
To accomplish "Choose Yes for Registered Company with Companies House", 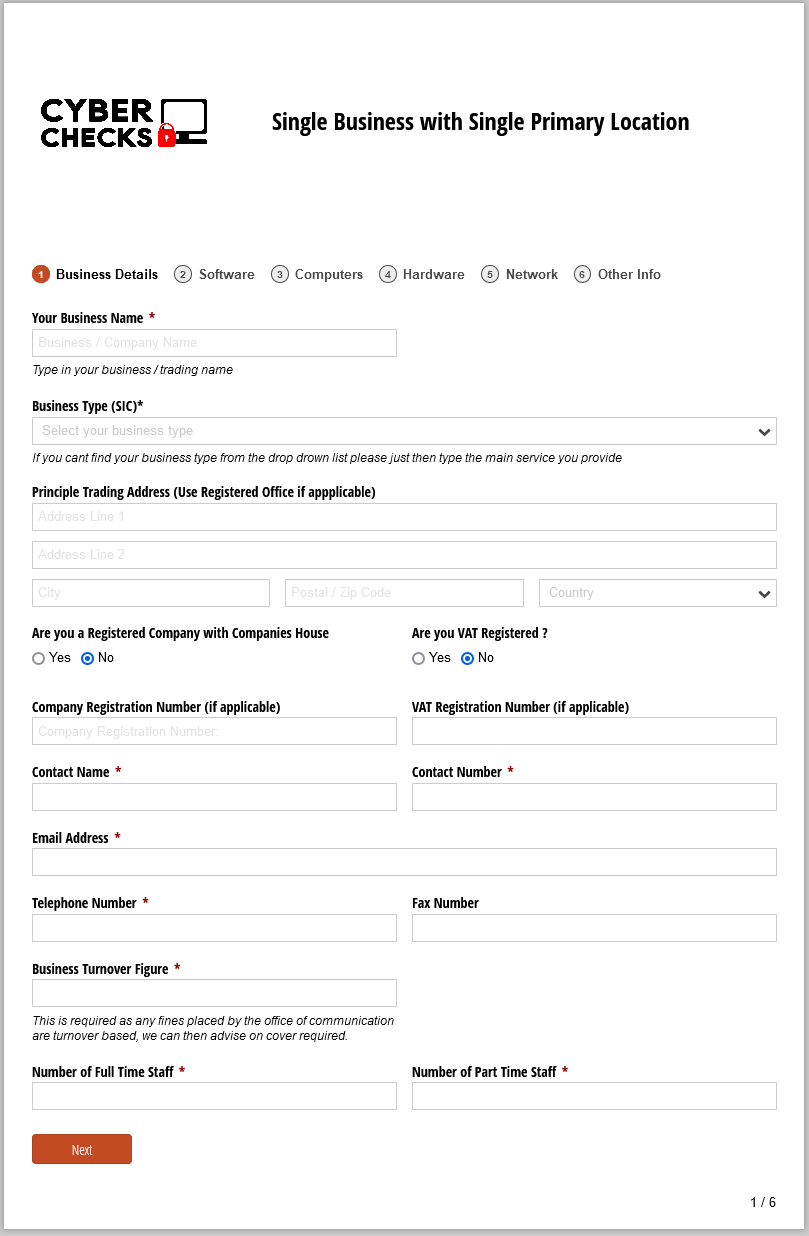I will pyautogui.click(x=39, y=658).
